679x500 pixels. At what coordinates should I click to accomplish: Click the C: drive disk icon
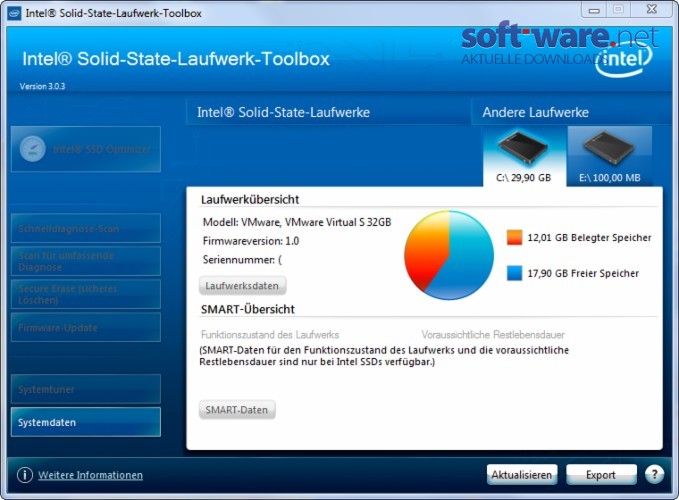tap(523, 148)
